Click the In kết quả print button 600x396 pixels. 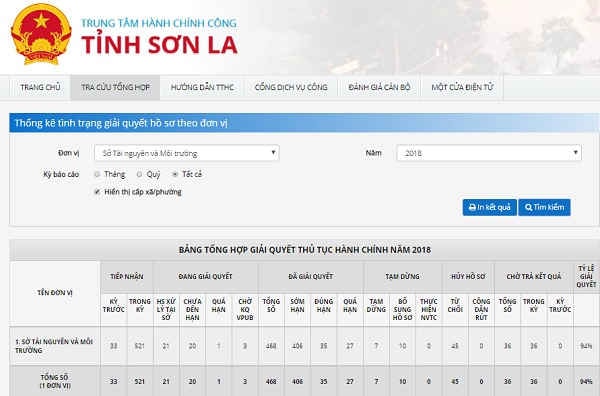tap(489, 207)
